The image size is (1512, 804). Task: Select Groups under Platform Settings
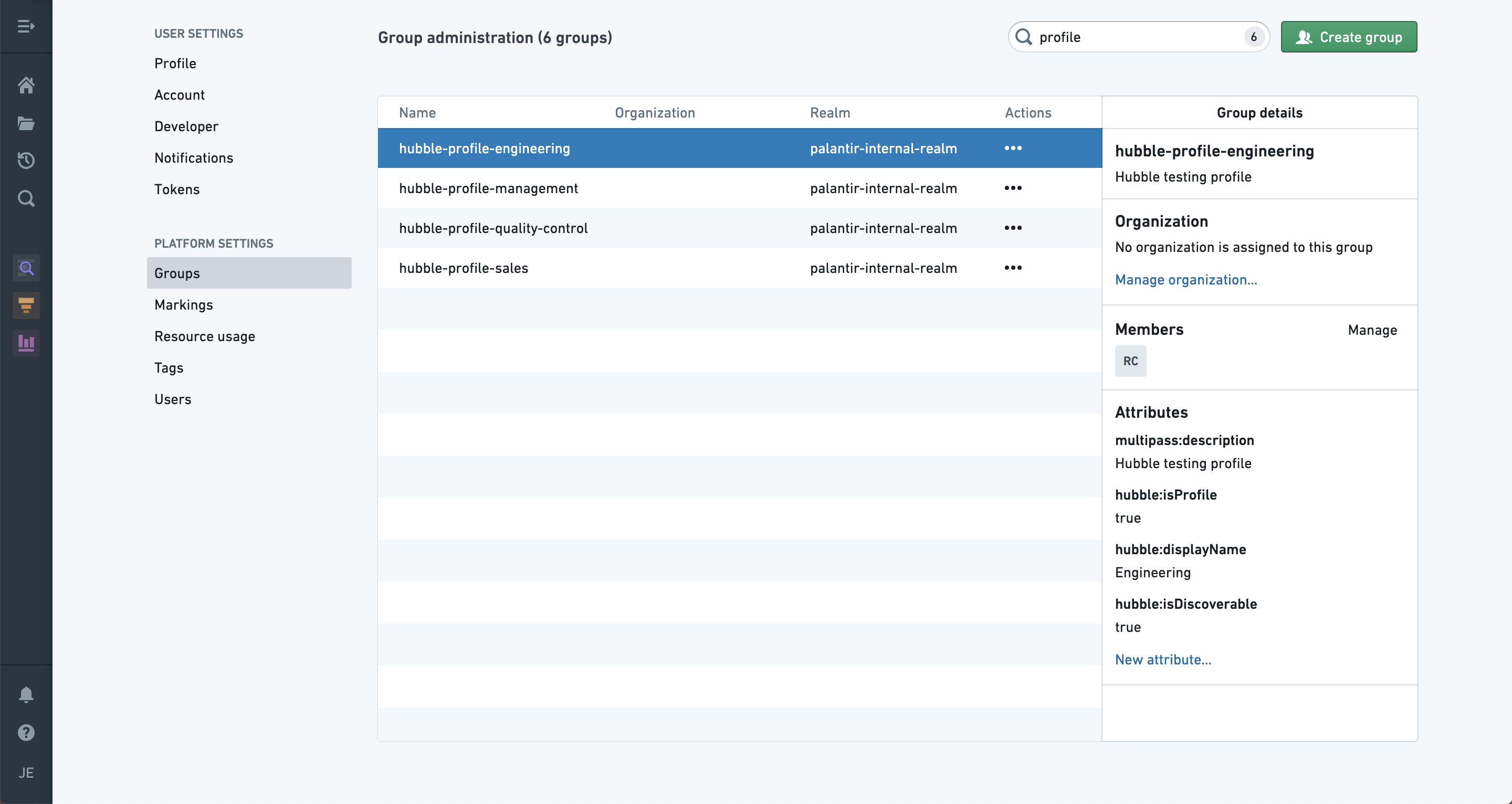tap(249, 273)
